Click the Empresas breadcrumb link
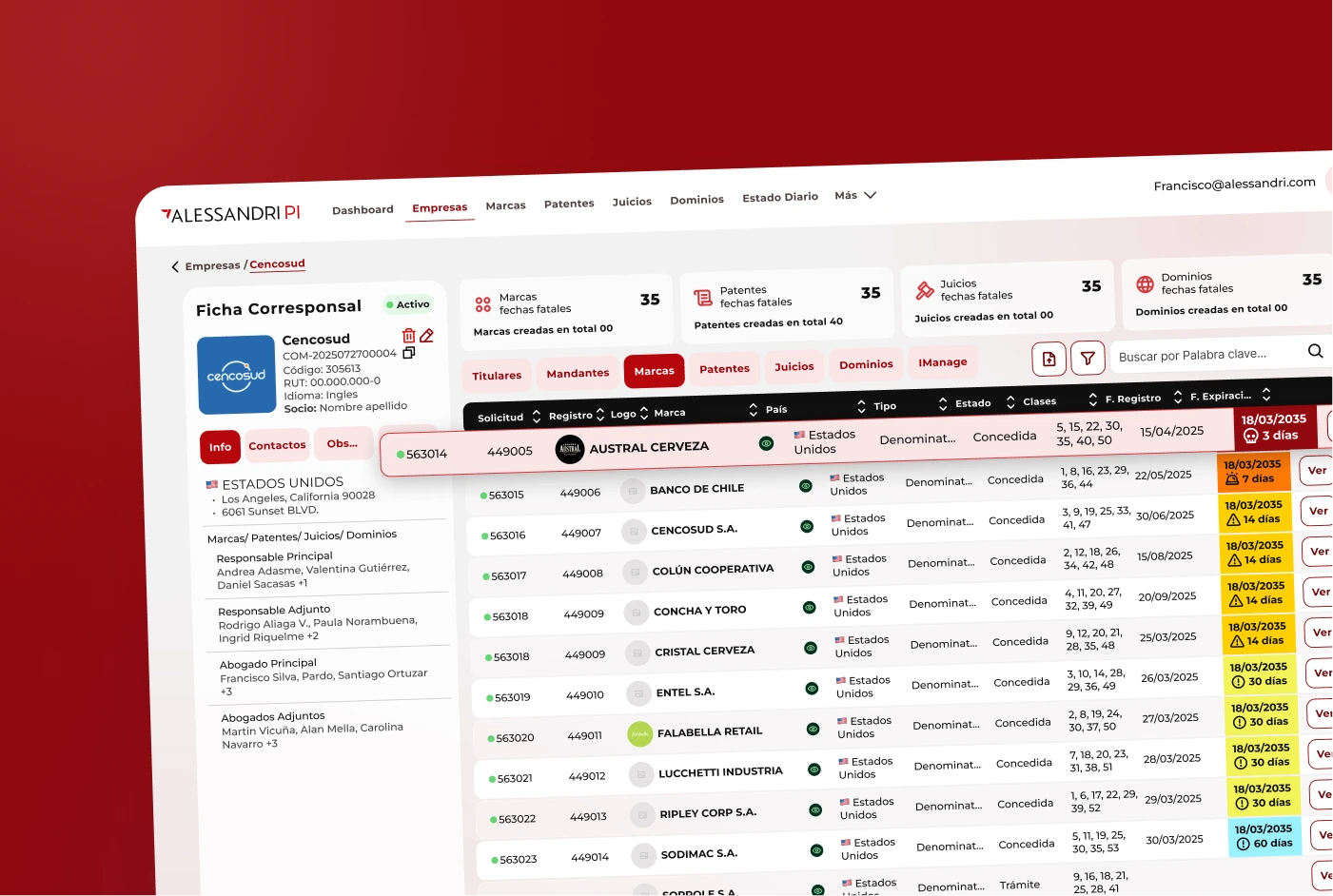The width and height of the screenshot is (1333, 896). [x=212, y=266]
